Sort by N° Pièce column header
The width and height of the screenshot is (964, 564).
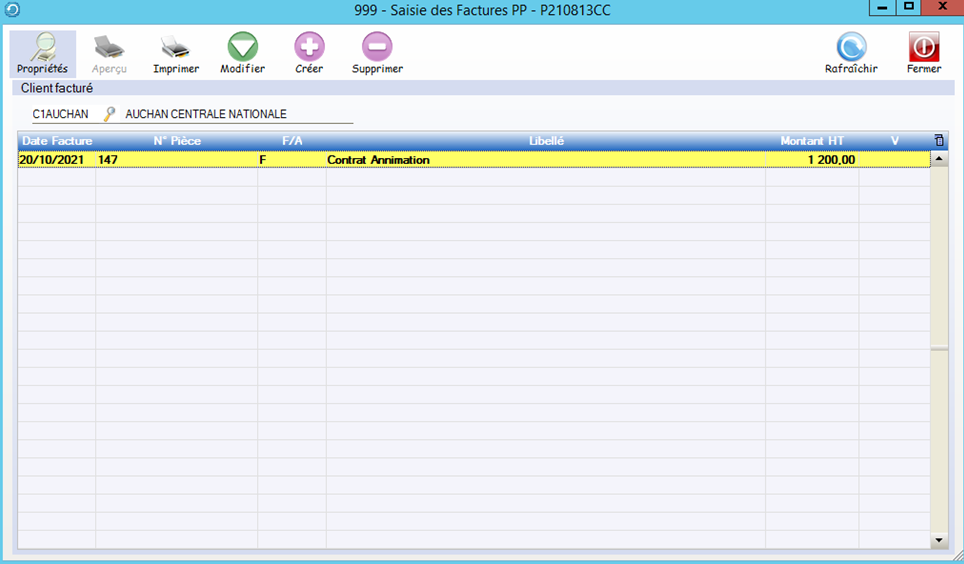point(177,141)
